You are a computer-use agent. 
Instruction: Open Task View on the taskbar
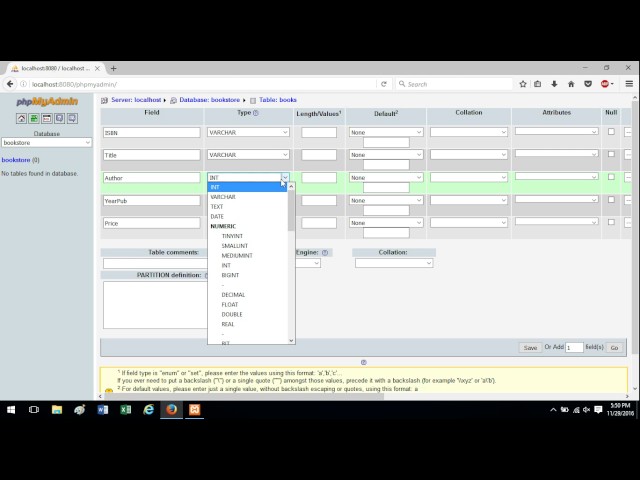(34, 409)
